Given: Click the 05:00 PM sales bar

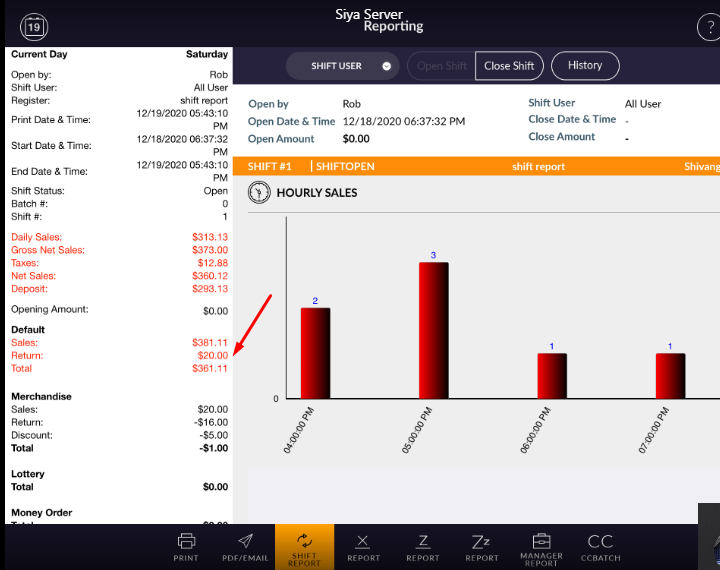Looking at the screenshot, I should (x=433, y=330).
